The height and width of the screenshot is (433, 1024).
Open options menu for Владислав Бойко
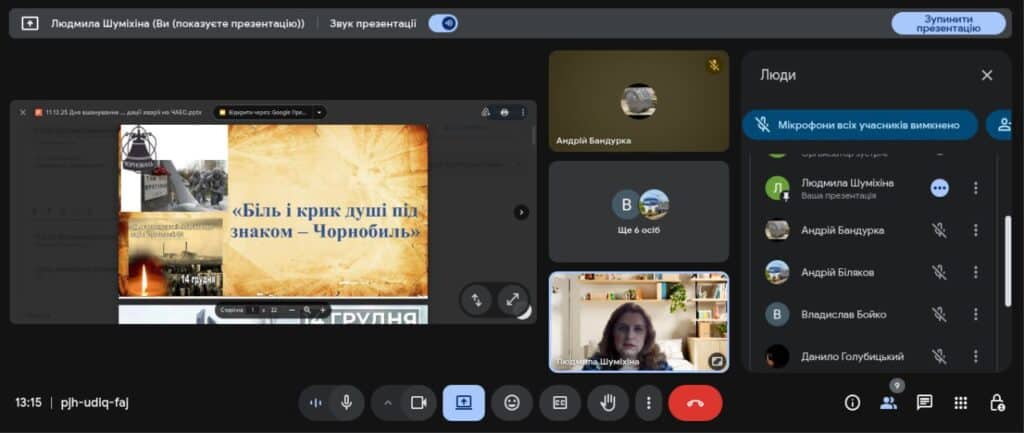976,314
